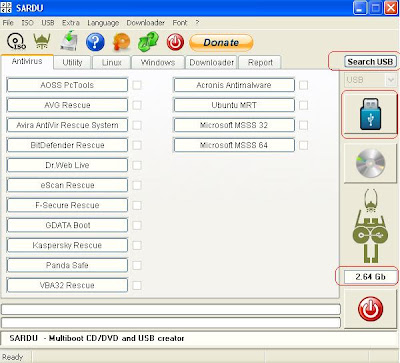This screenshot has height=363, width=400.
Task: Open the USB menu
Action: click(x=48, y=23)
